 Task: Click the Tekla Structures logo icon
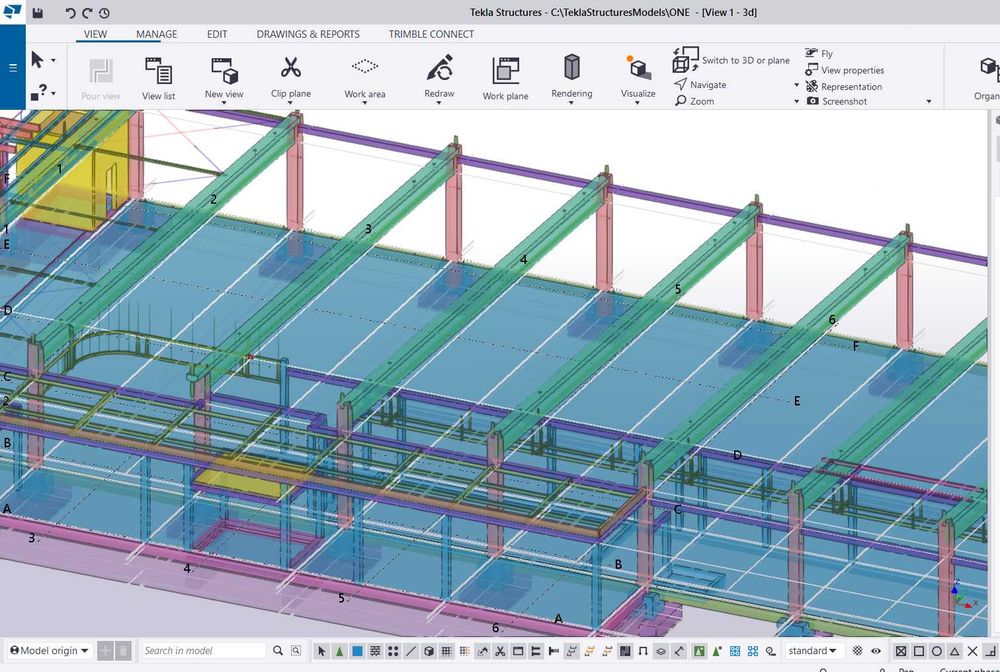[x=12, y=12]
